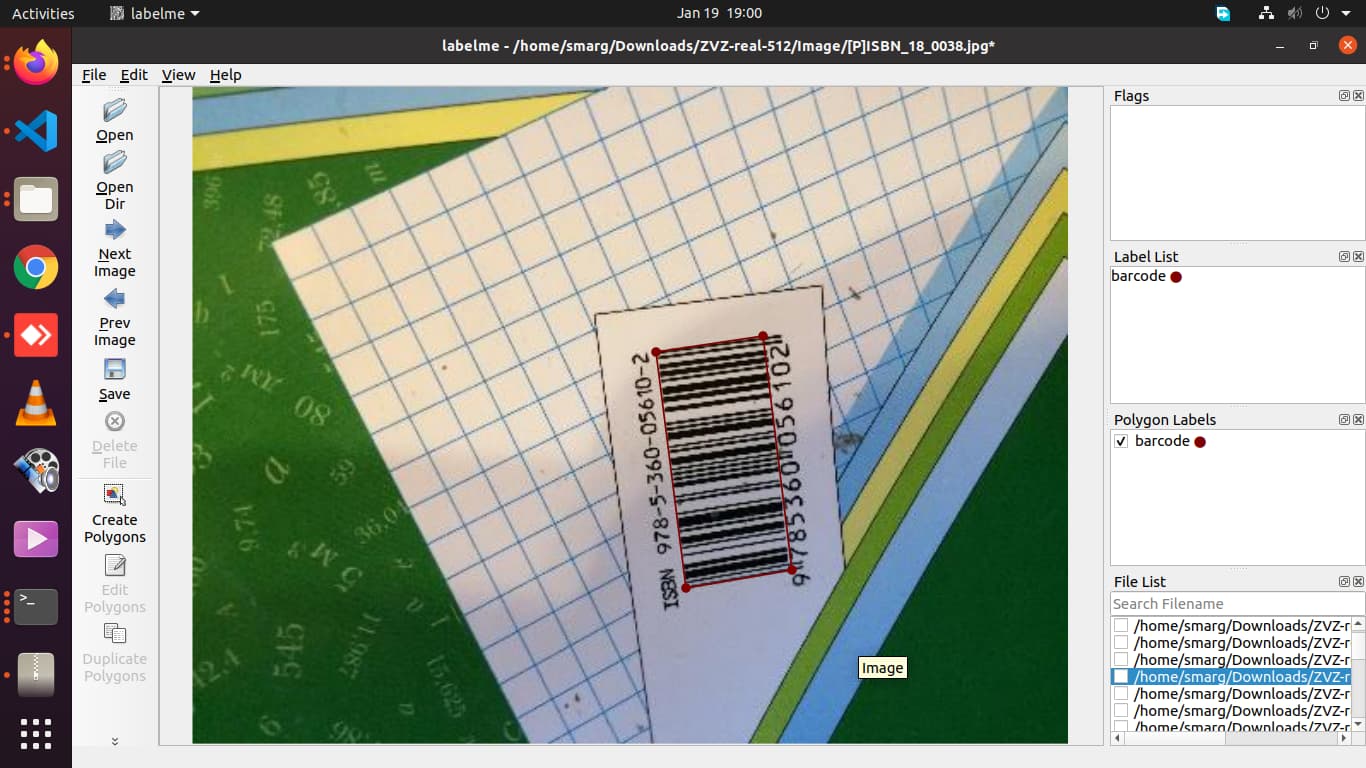1366x768 pixels.
Task: Click the File List scroll-up arrow
Action: [x=1358, y=624]
